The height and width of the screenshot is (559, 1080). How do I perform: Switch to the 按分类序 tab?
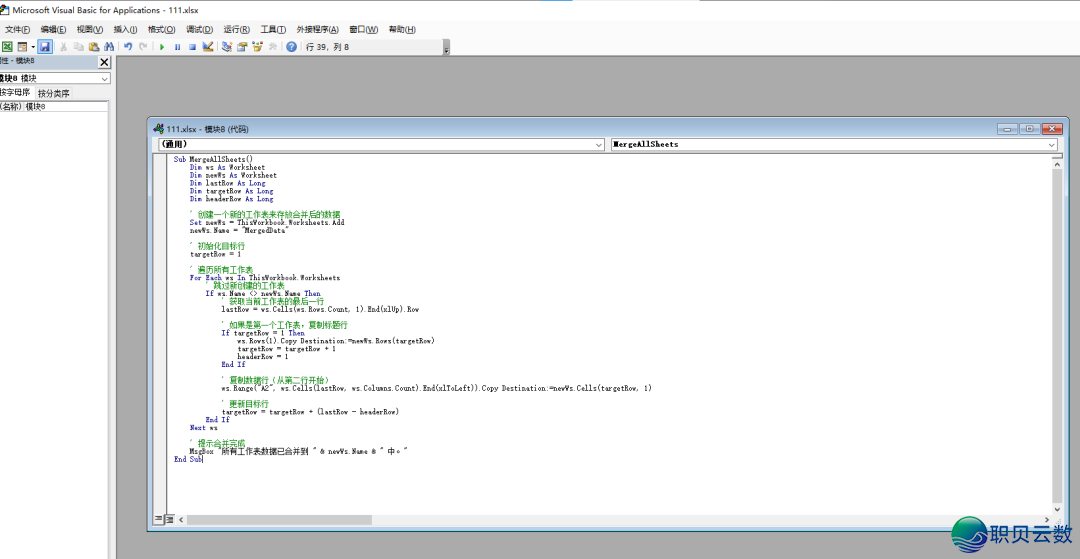(x=53, y=93)
